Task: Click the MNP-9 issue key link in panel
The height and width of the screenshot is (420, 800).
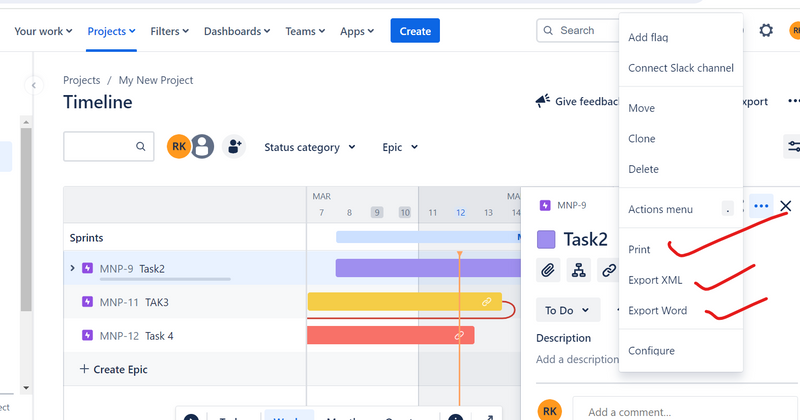Action: (571, 205)
